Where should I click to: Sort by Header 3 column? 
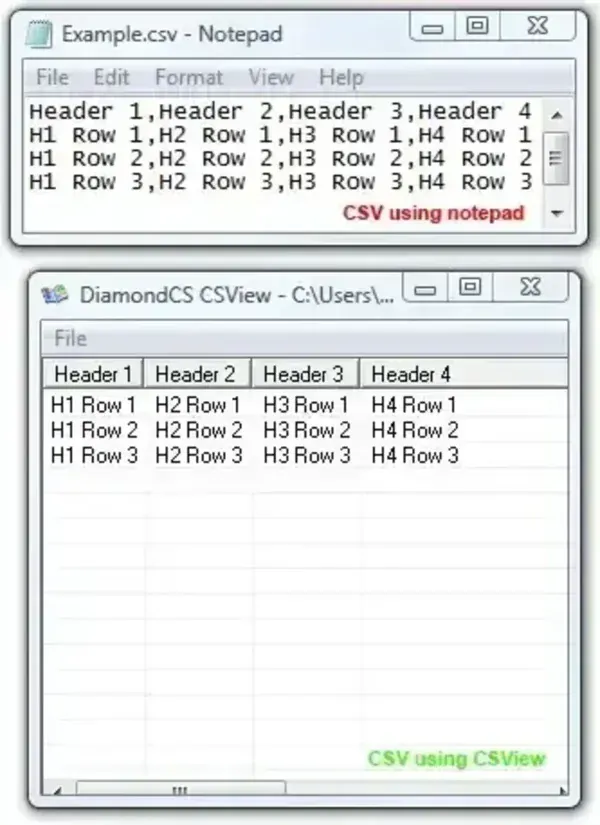(x=305, y=374)
